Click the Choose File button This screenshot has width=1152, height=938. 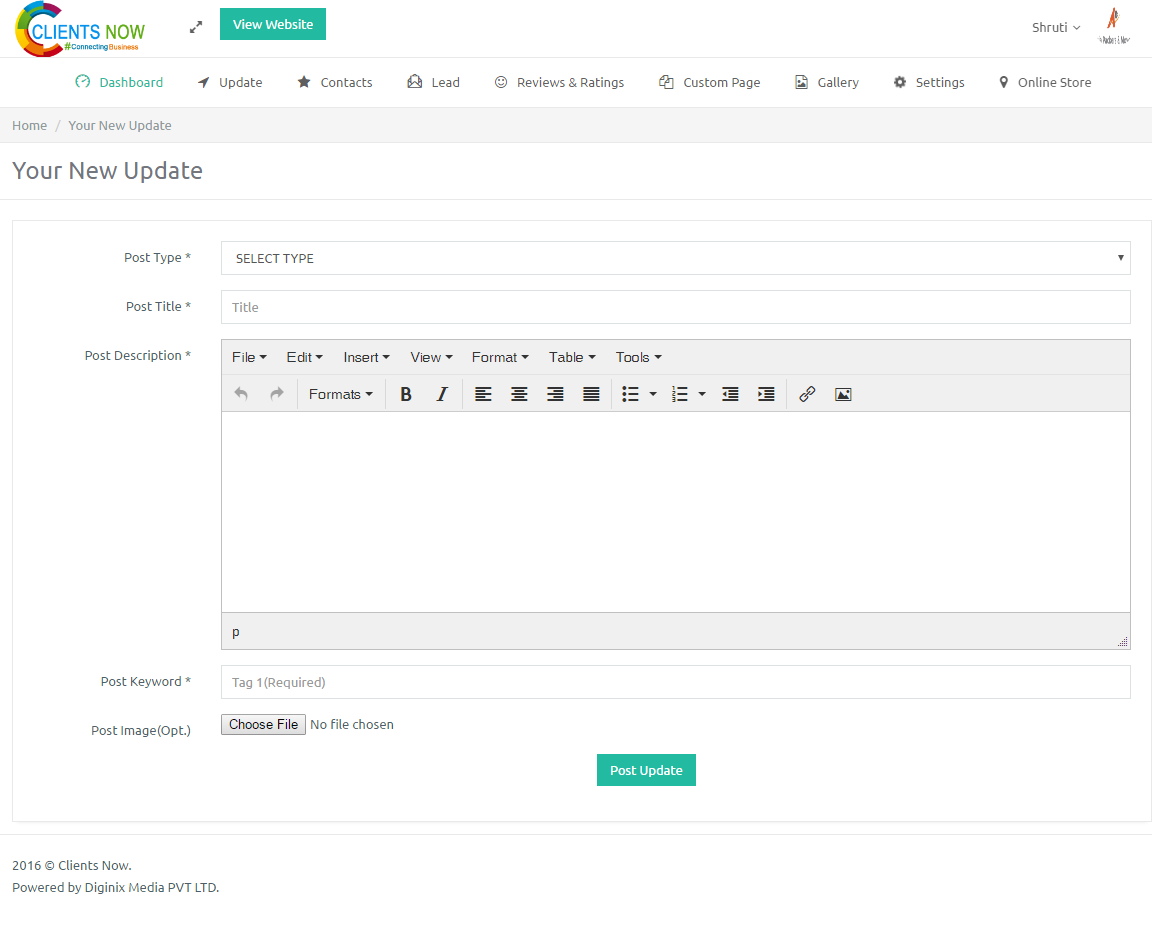[263, 724]
